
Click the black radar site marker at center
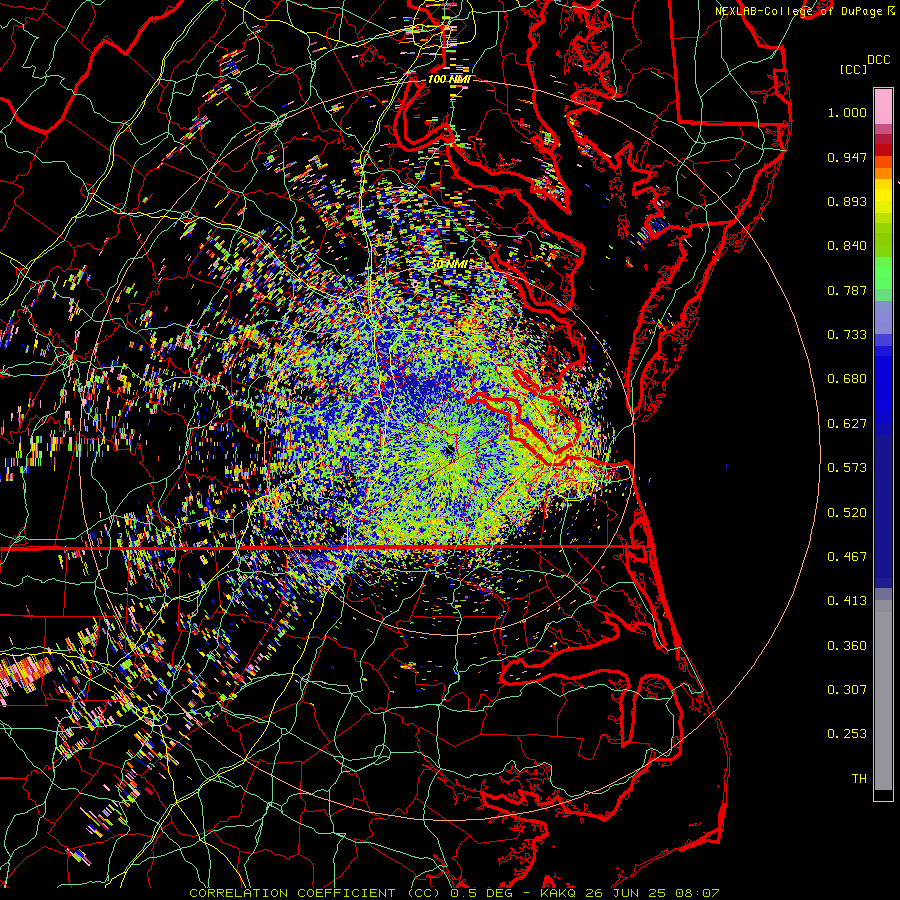click(449, 451)
